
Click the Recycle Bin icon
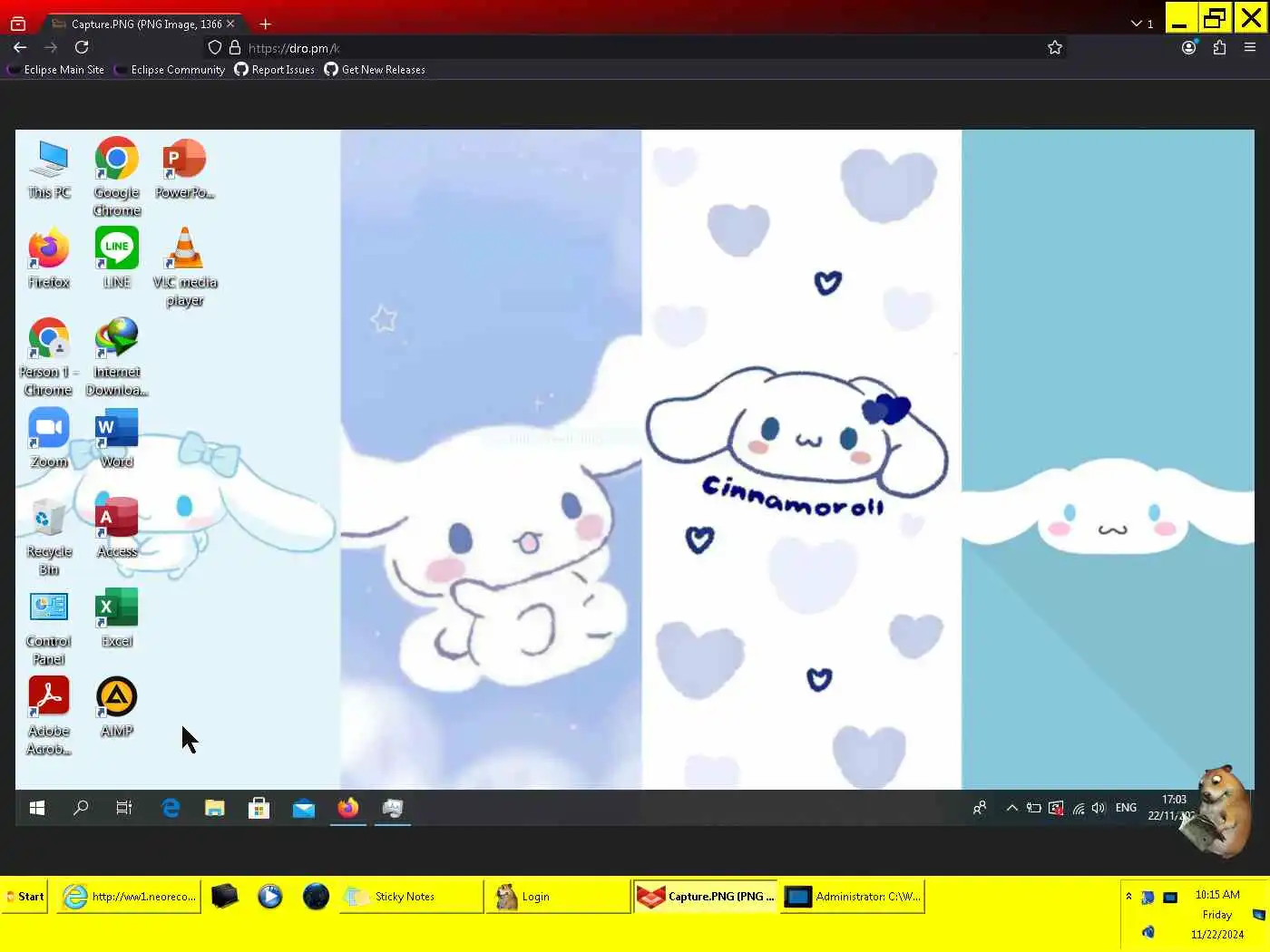[x=49, y=537]
